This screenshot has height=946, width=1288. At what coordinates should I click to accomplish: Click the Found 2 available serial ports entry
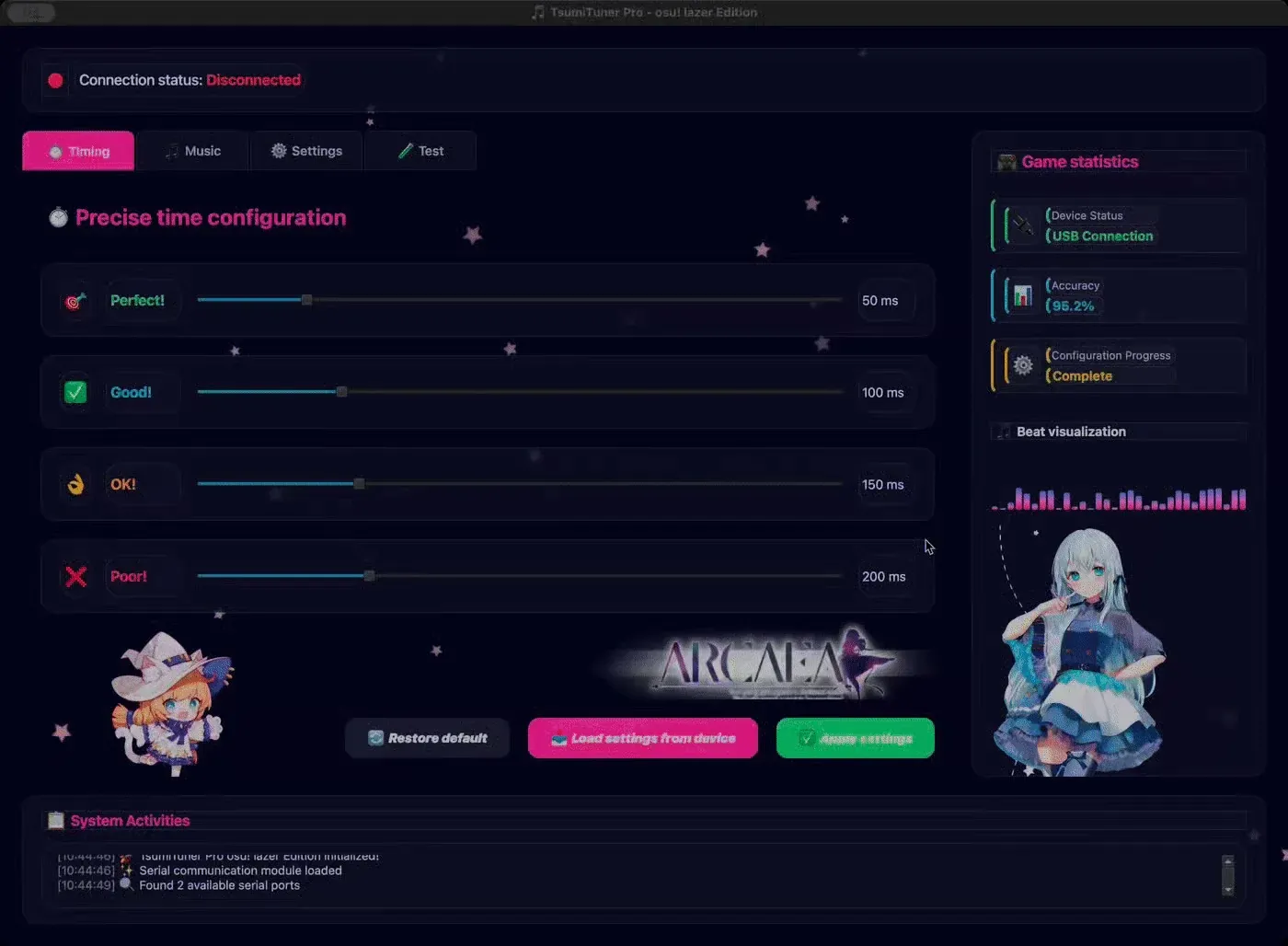point(219,885)
